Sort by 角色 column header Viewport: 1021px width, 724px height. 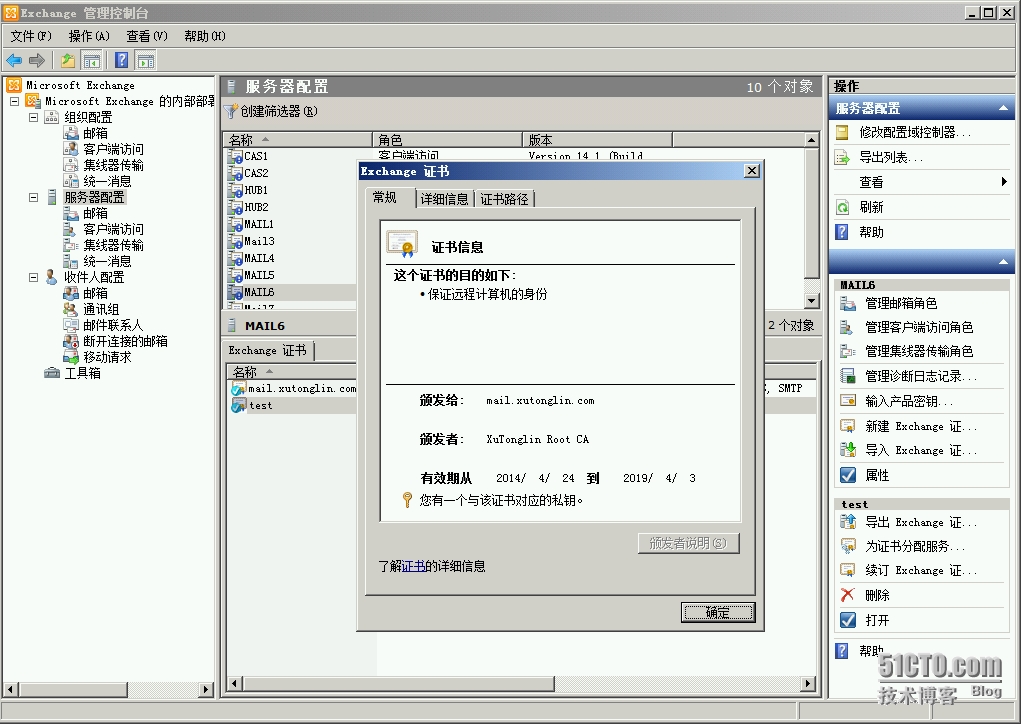pos(447,139)
